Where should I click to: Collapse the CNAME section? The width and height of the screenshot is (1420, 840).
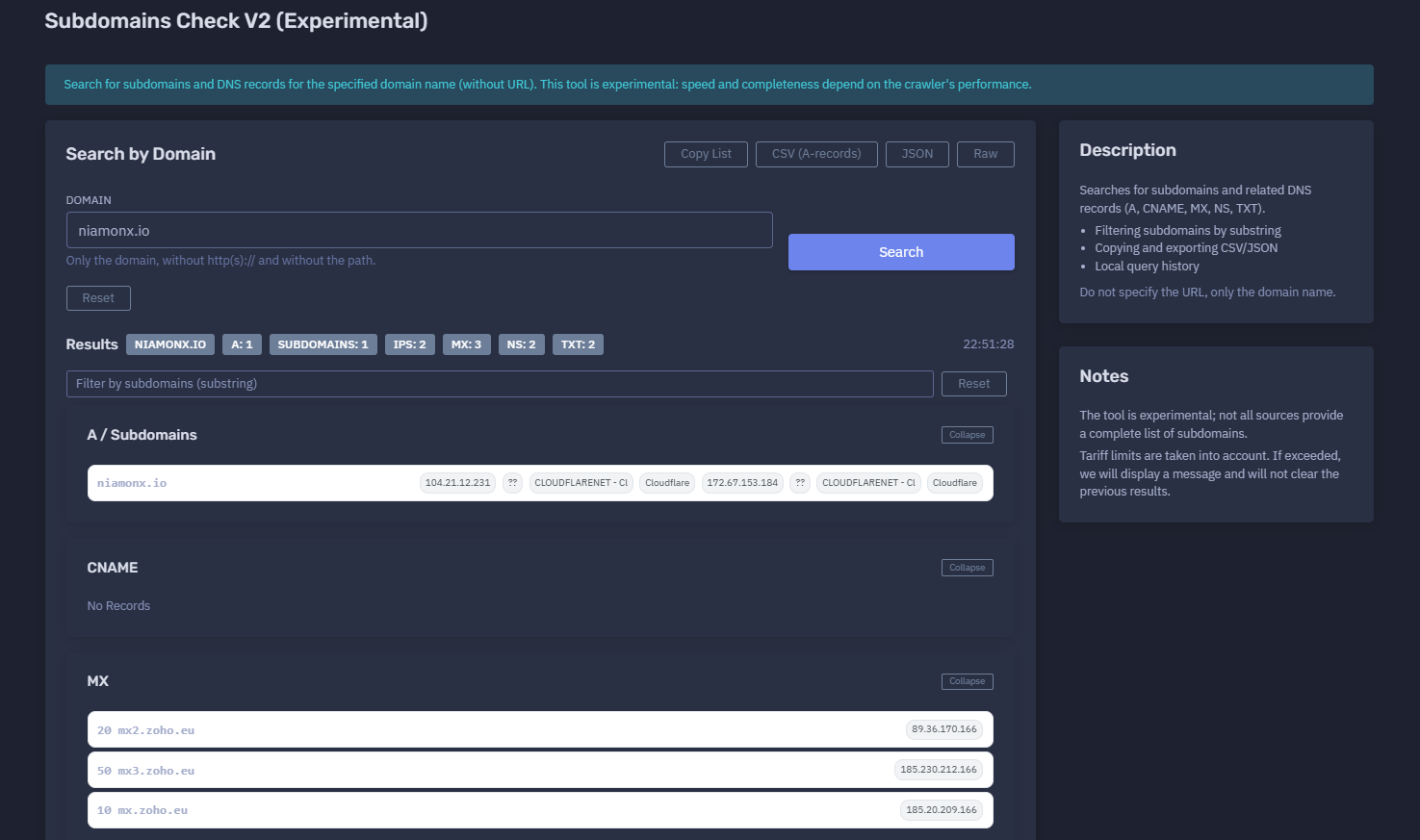click(x=968, y=568)
